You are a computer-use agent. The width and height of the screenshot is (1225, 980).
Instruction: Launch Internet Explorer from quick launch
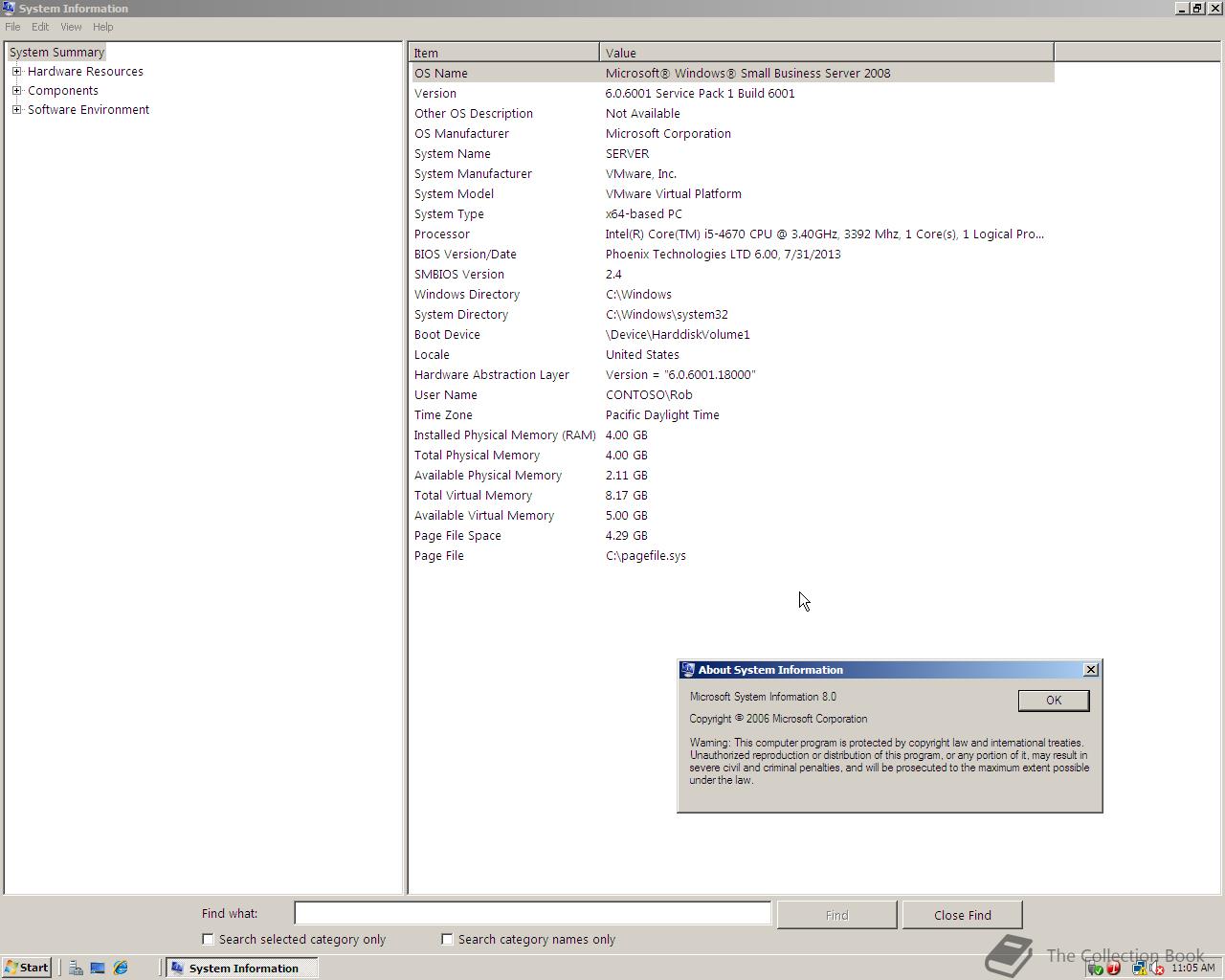pyautogui.click(x=121, y=968)
